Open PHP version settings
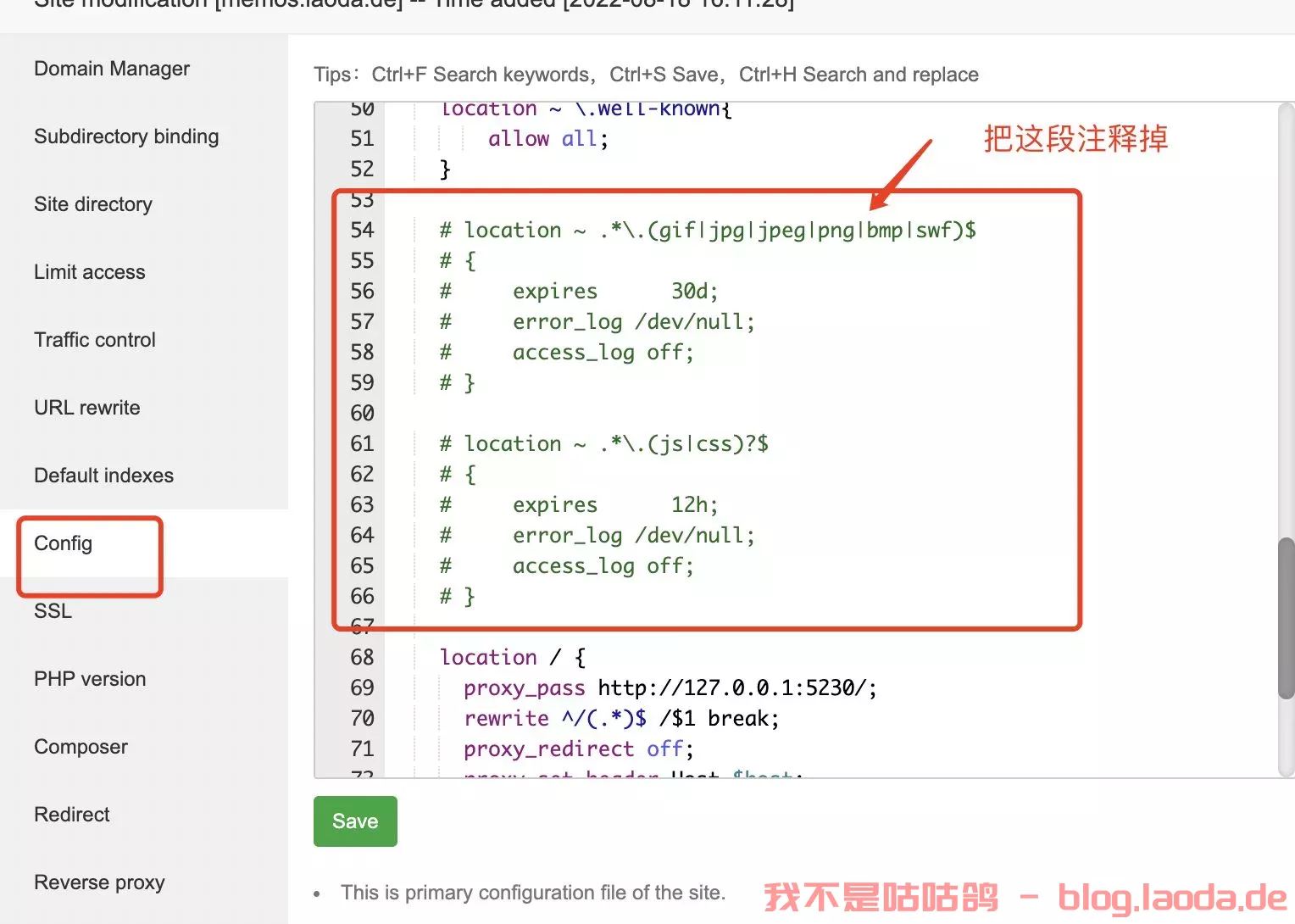 coord(90,679)
